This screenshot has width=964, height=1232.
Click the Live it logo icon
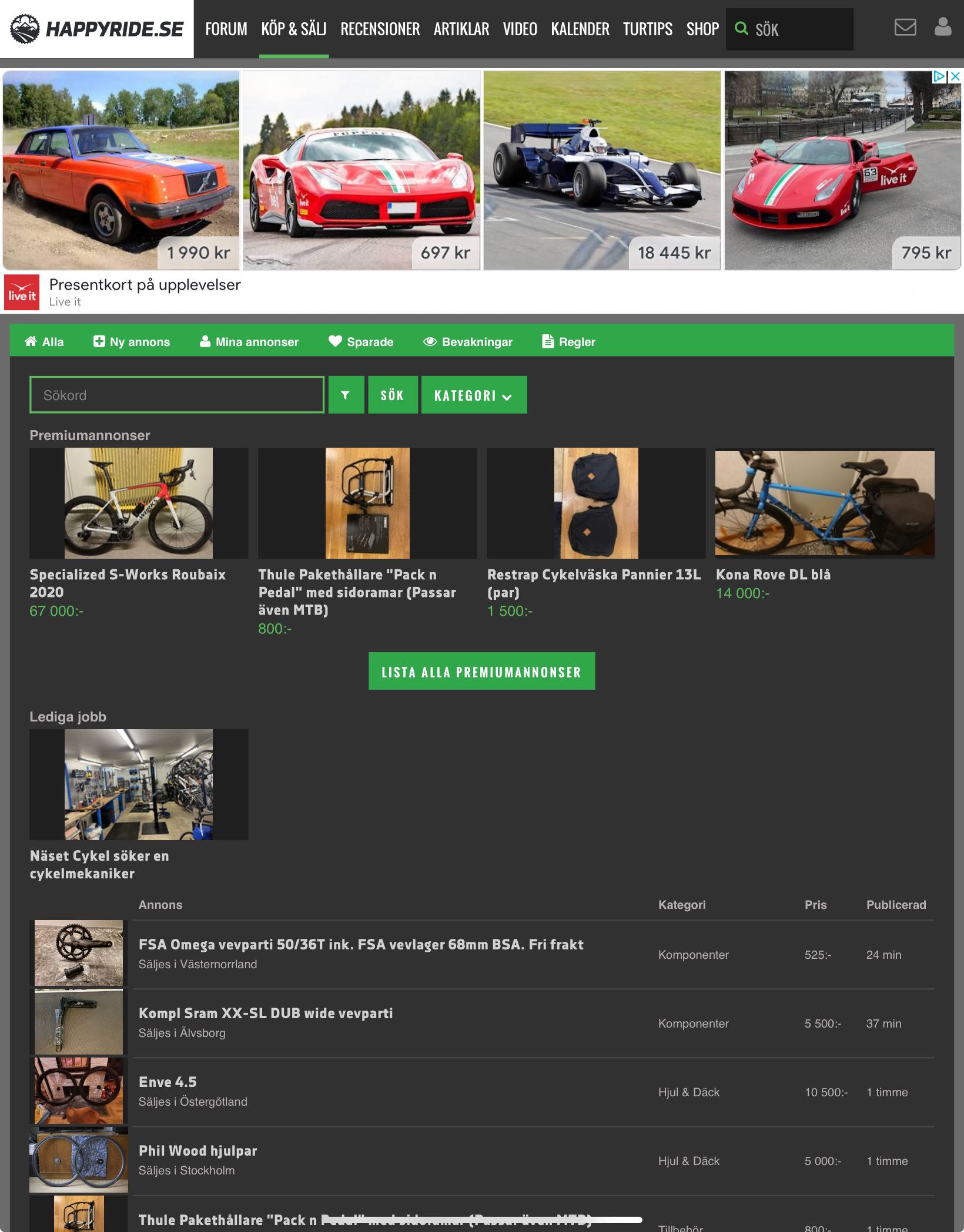click(22, 292)
